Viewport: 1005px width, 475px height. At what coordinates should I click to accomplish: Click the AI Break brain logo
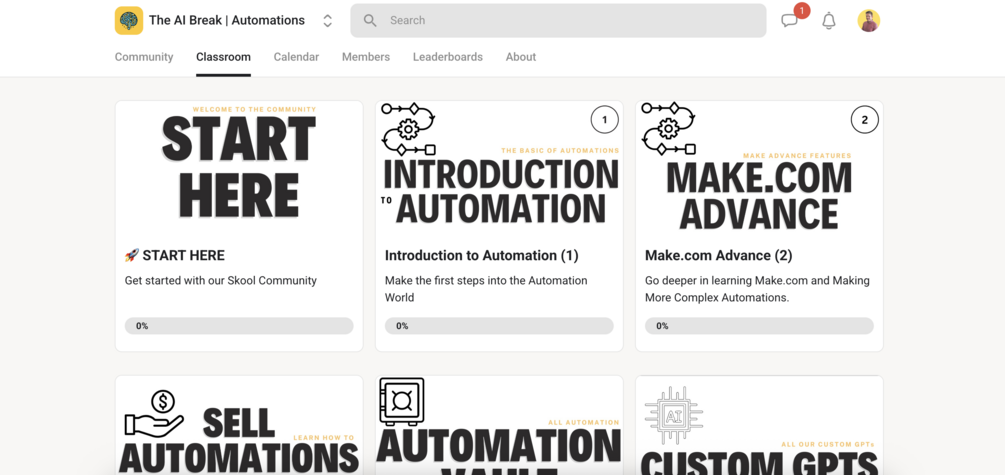click(x=129, y=21)
